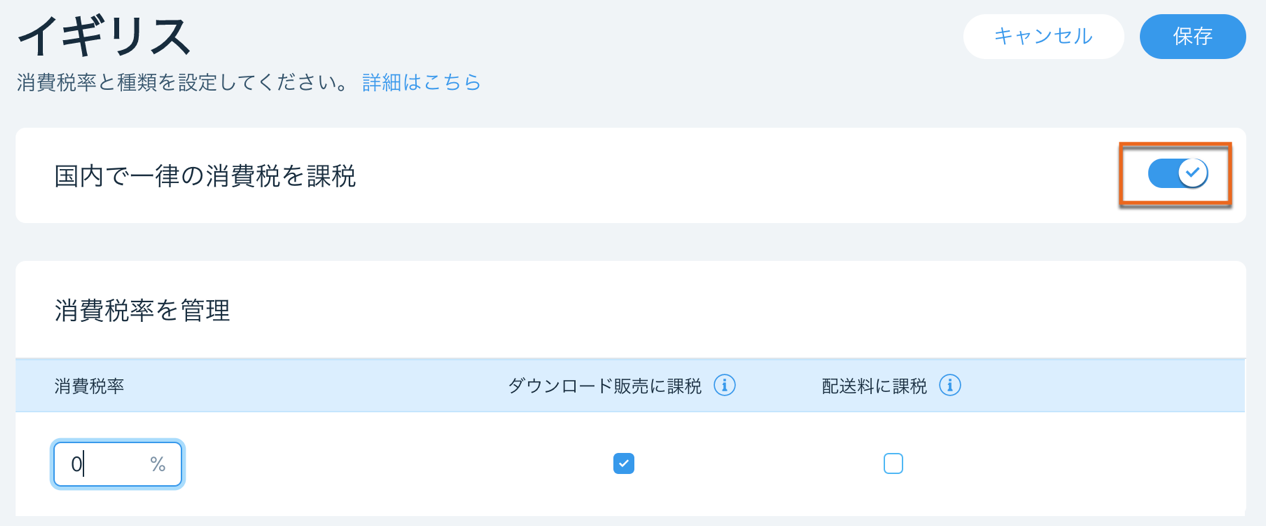
Task: Enable the 配送料に課税 checkbox
Action: pyautogui.click(x=893, y=463)
